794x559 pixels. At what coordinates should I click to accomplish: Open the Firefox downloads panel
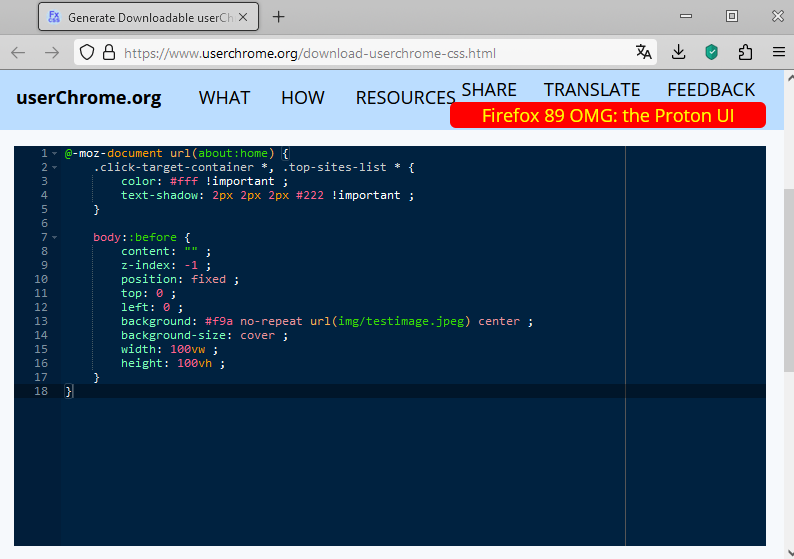tap(678, 53)
